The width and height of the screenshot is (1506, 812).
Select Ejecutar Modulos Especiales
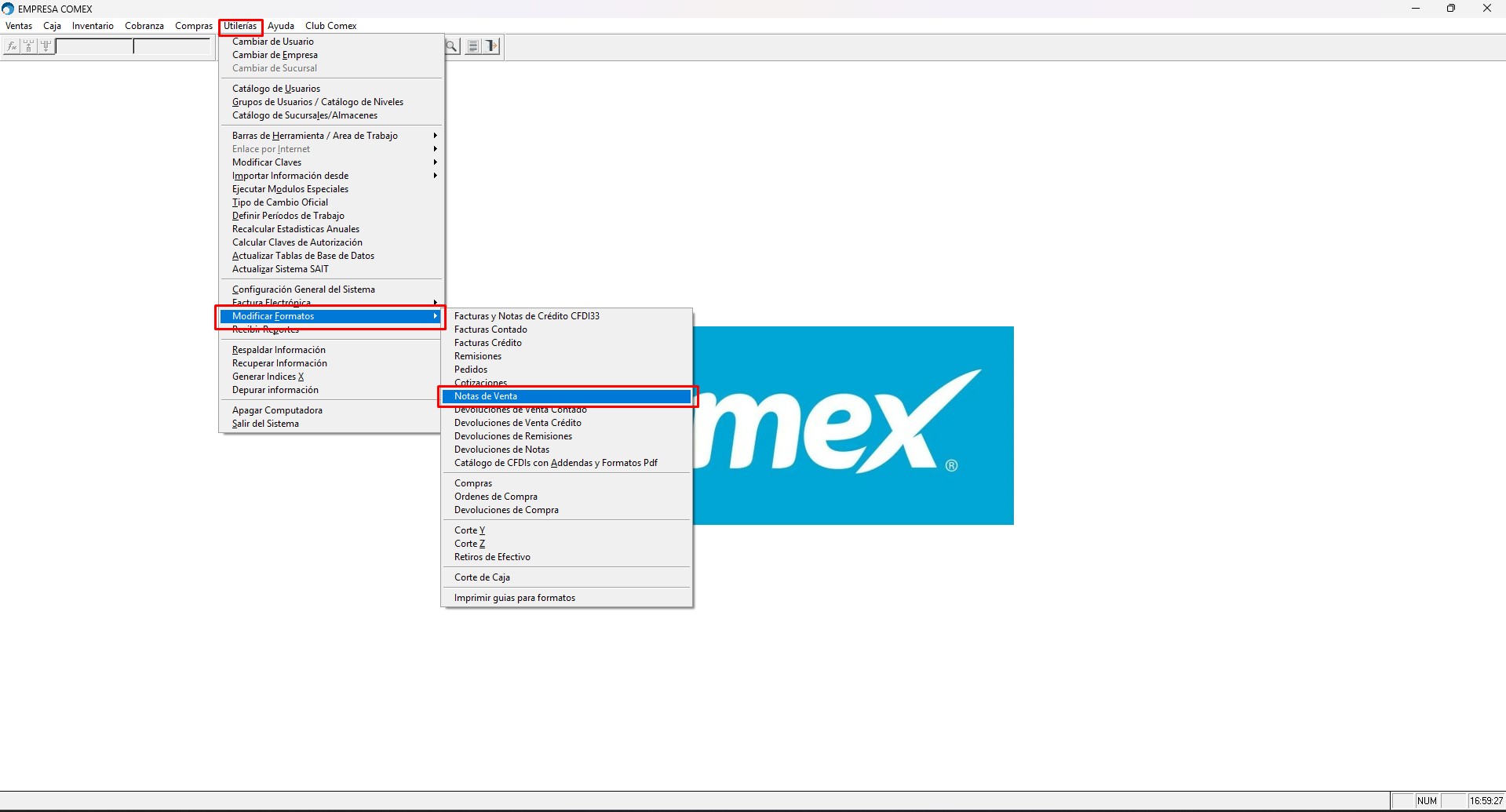point(331,189)
